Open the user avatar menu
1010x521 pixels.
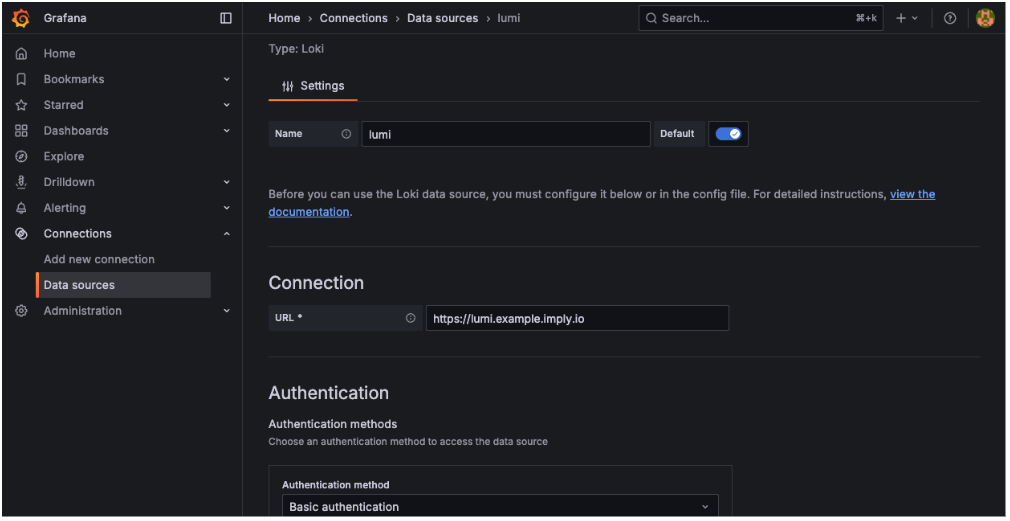coord(985,18)
